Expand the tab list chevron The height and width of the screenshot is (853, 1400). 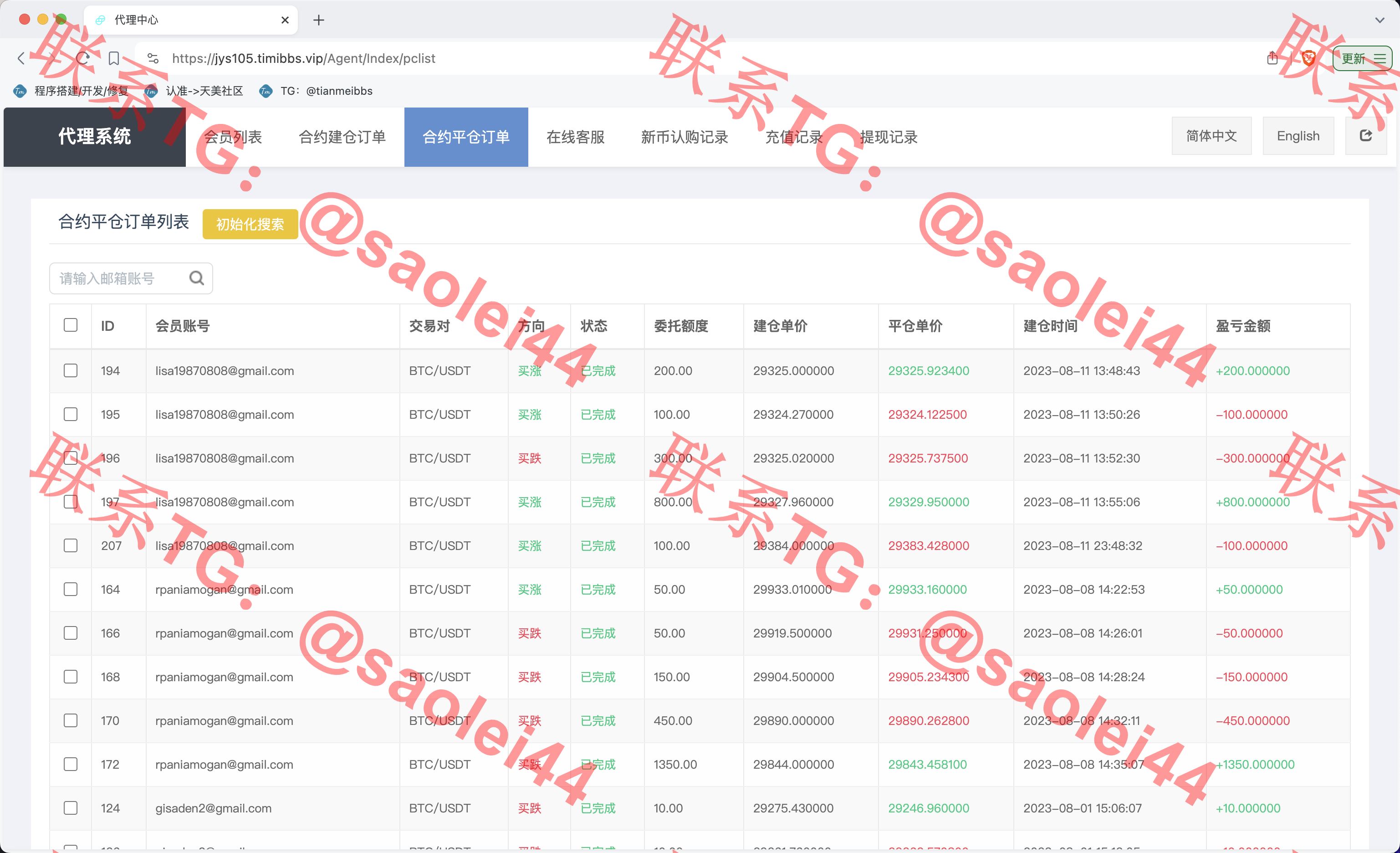[x=1379, y=20]
